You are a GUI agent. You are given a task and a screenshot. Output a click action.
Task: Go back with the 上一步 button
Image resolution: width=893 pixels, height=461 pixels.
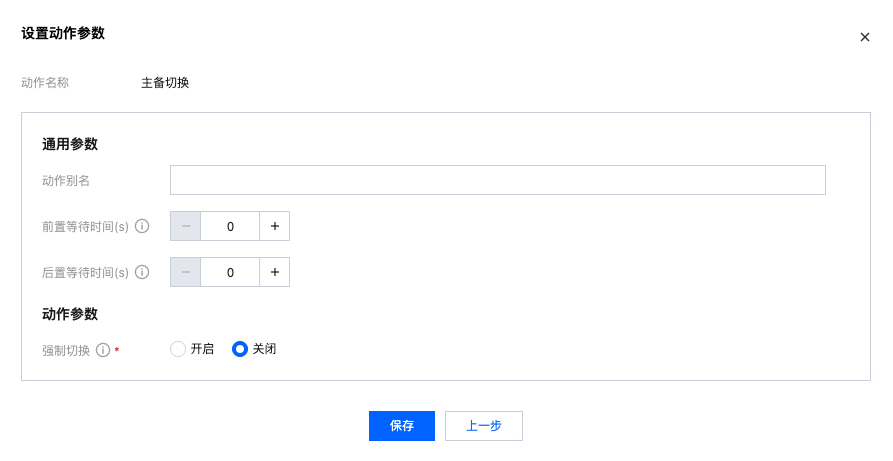pos(484,426)
